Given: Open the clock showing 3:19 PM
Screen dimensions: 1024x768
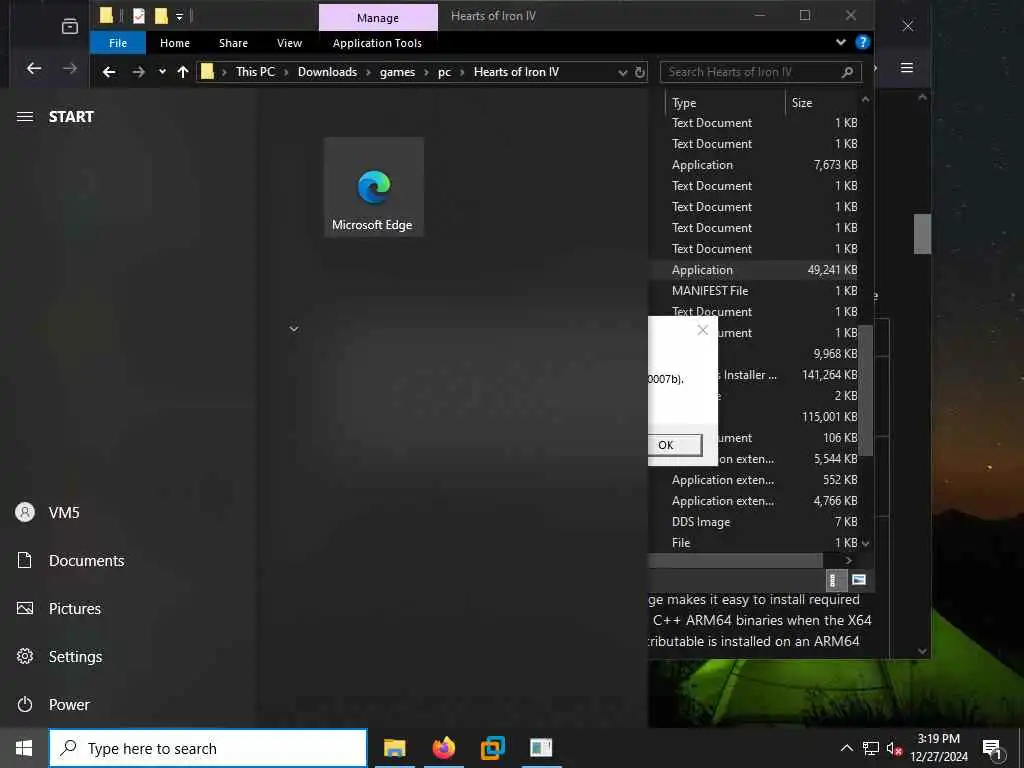Looking at the screenshot, I should (938, 748).
